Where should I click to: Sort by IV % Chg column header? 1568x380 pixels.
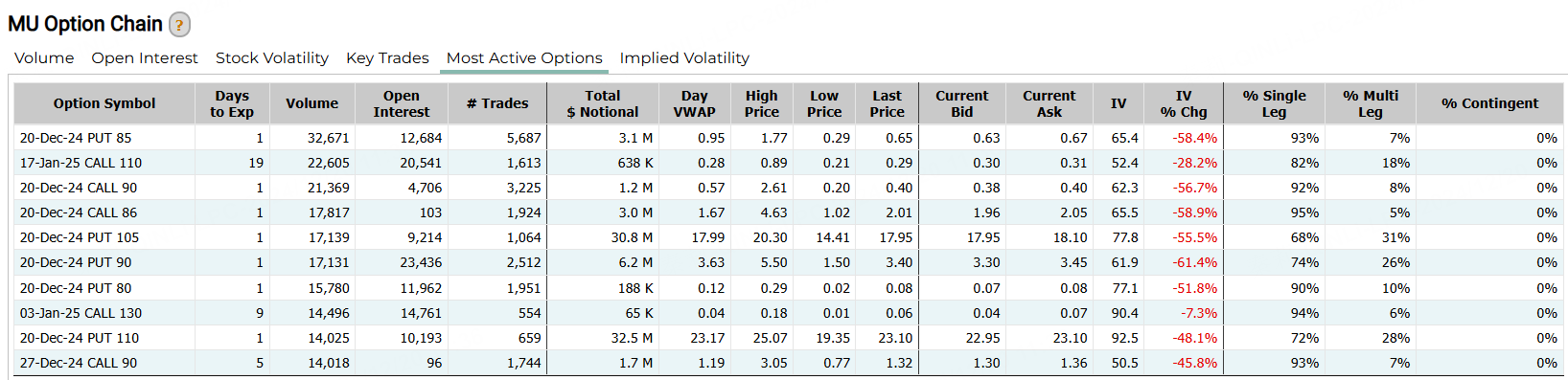click(1184, 103)
